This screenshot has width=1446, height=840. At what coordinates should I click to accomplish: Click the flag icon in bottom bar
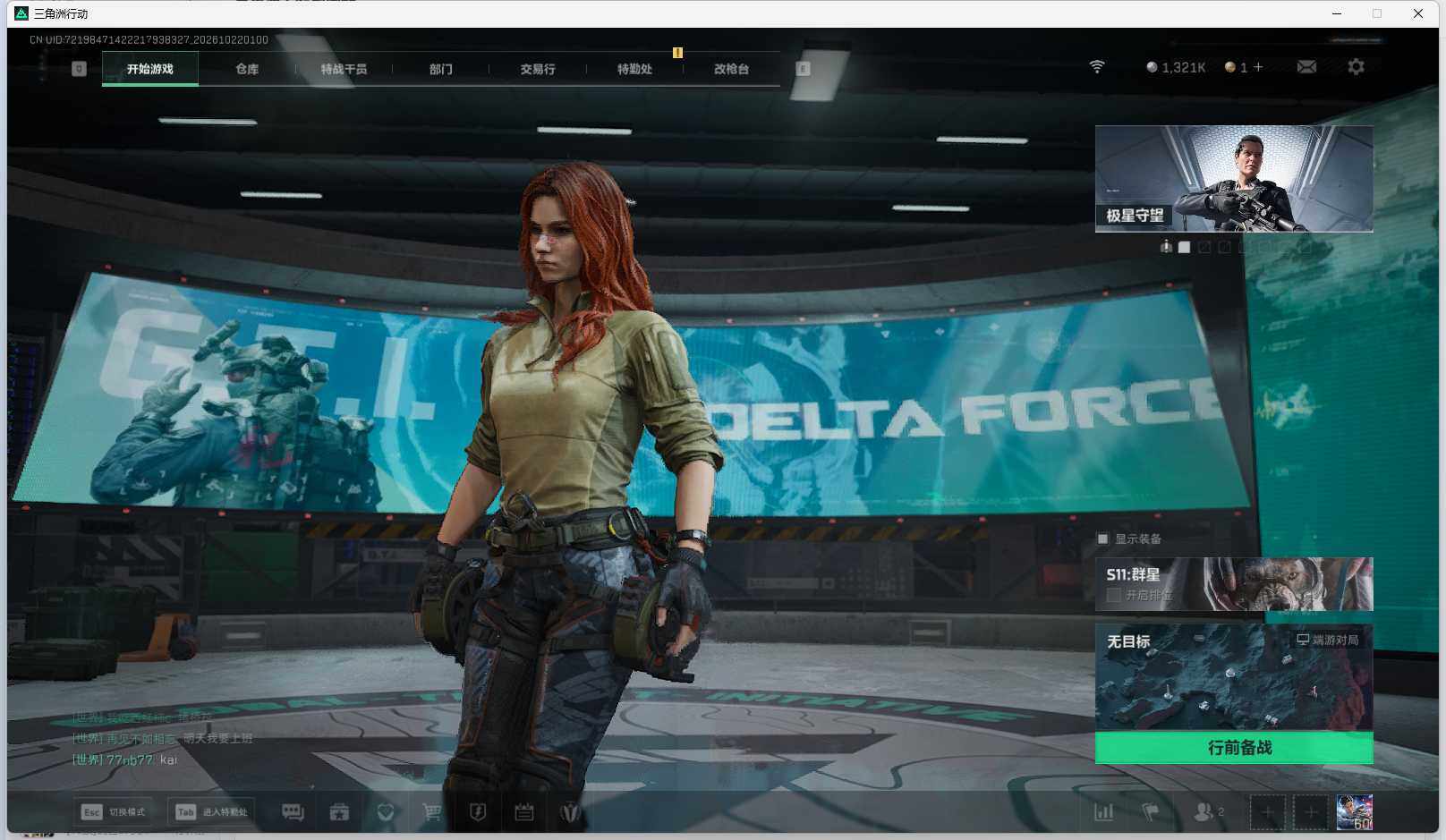pyautogui.click(x=1151, y=812)
